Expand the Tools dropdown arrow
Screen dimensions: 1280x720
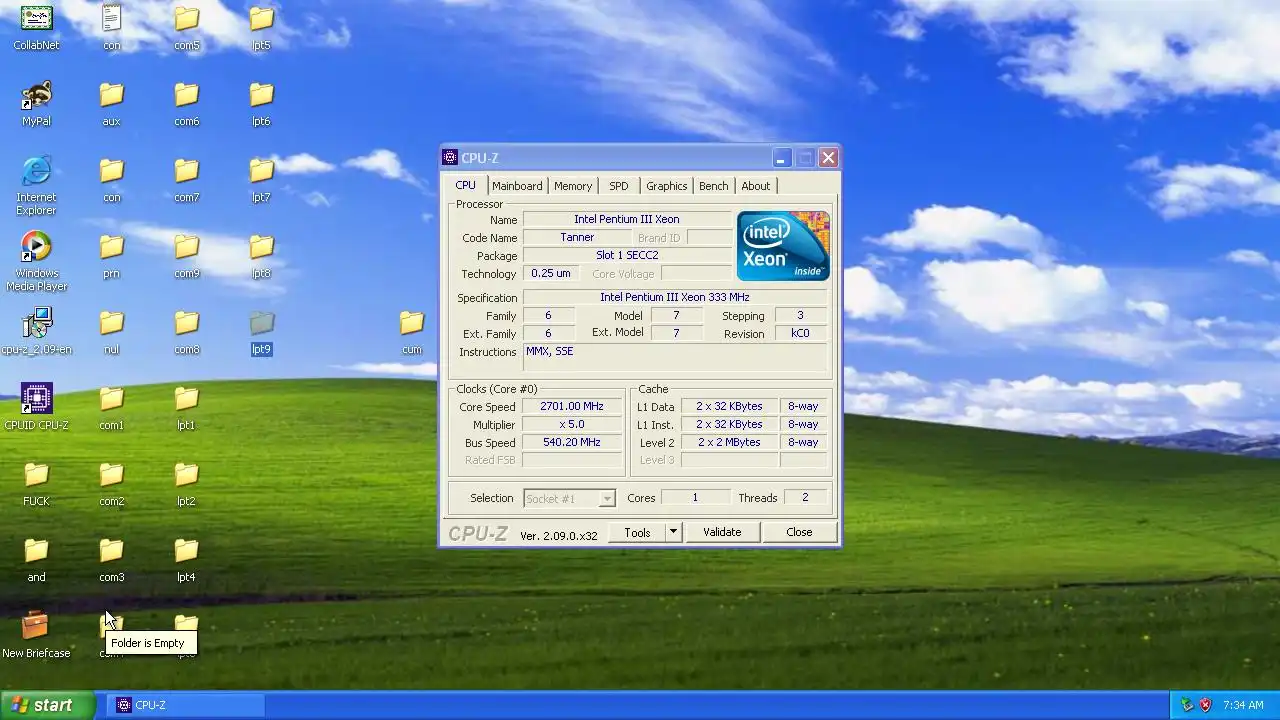click(x=673, y=532)
